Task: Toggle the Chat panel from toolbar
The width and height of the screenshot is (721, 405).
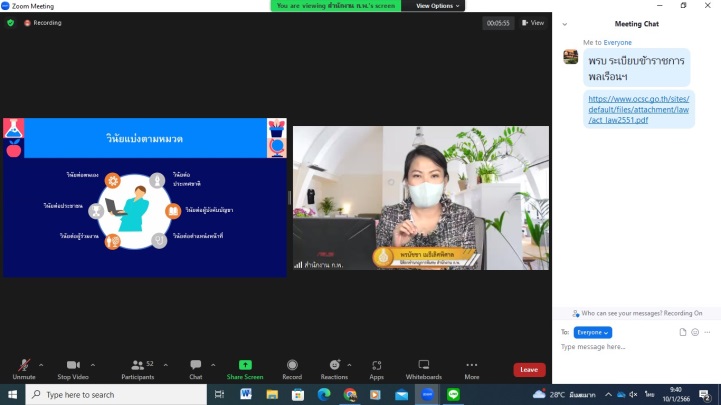Action: pyautogui.click(x=195, y=370)
